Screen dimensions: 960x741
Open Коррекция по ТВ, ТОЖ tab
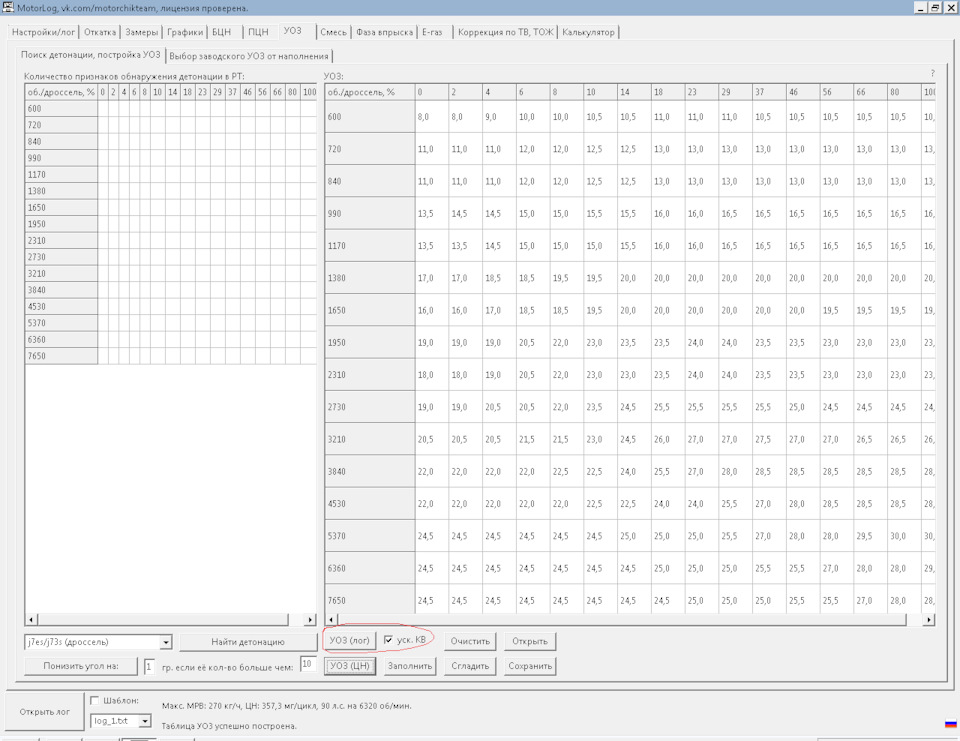pos(506,32)
